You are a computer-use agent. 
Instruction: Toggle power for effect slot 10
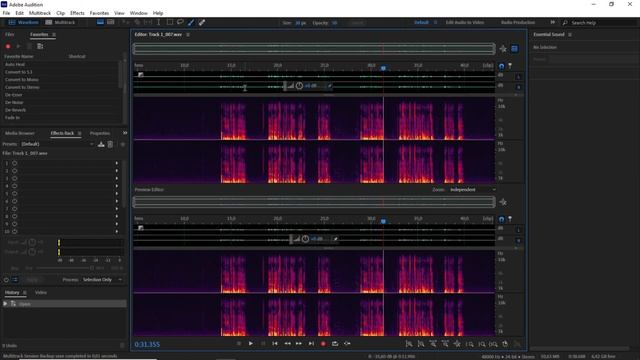click(14, 231)
